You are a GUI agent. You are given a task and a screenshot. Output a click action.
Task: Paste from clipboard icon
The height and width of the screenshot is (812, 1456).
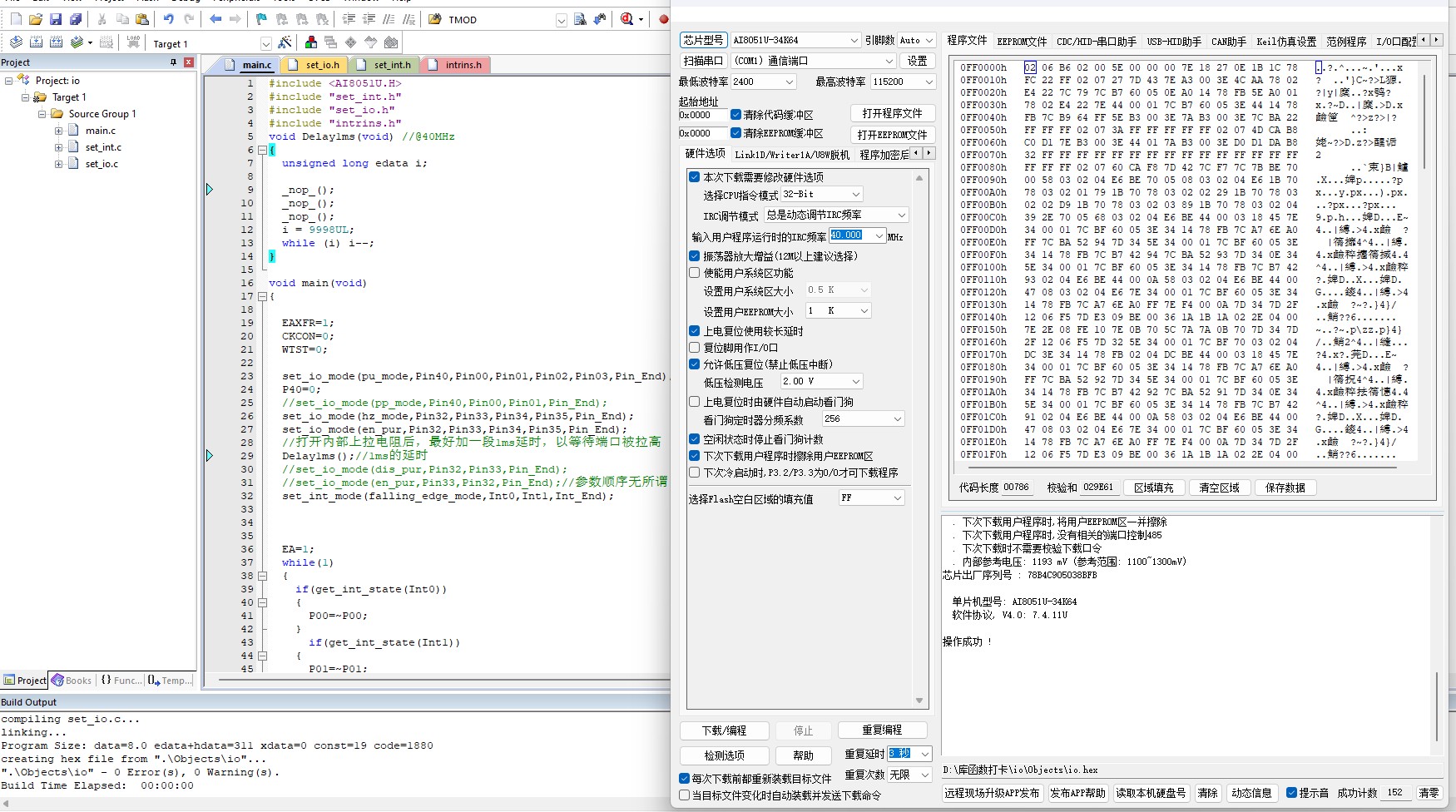tap(142, 19)
